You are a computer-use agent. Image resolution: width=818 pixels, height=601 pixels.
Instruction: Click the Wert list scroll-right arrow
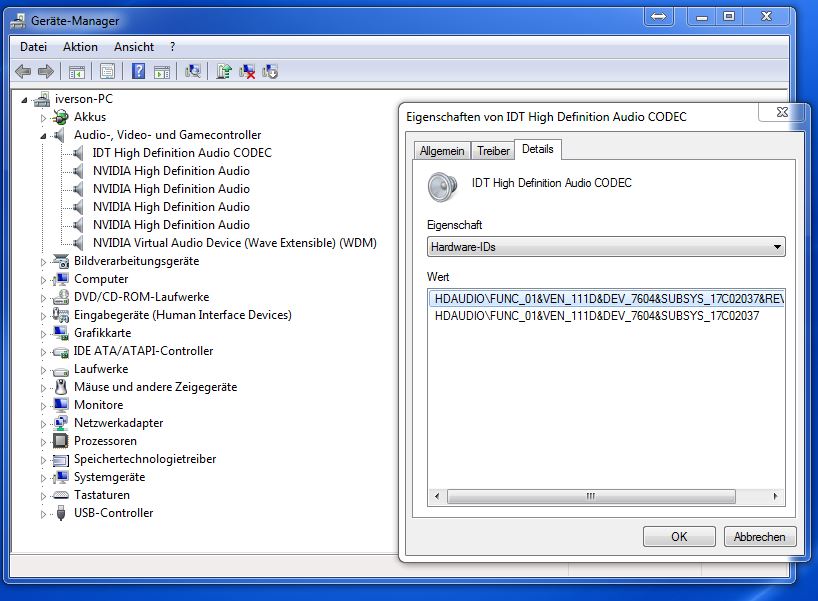tap(776, 496)
